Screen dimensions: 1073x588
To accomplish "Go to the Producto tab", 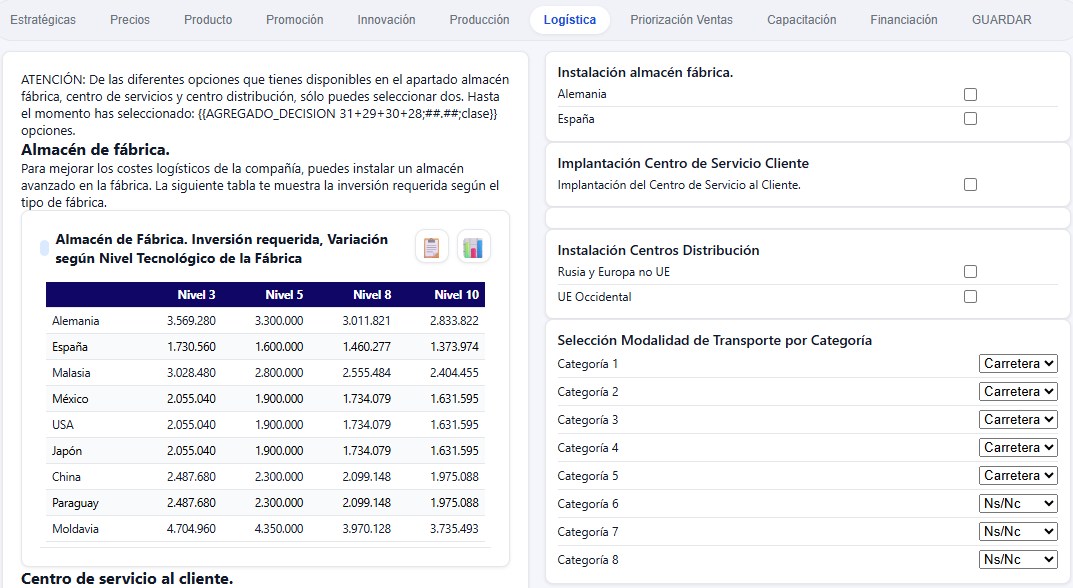I will (x=208, y=20).
